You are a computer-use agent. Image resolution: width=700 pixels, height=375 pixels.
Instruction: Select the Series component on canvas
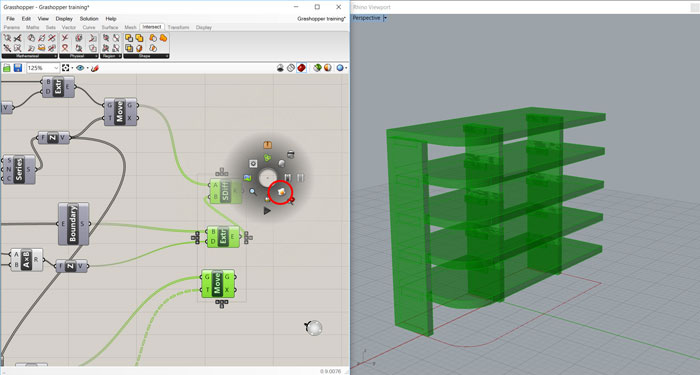pyautogui.click(x=19, y=170)
